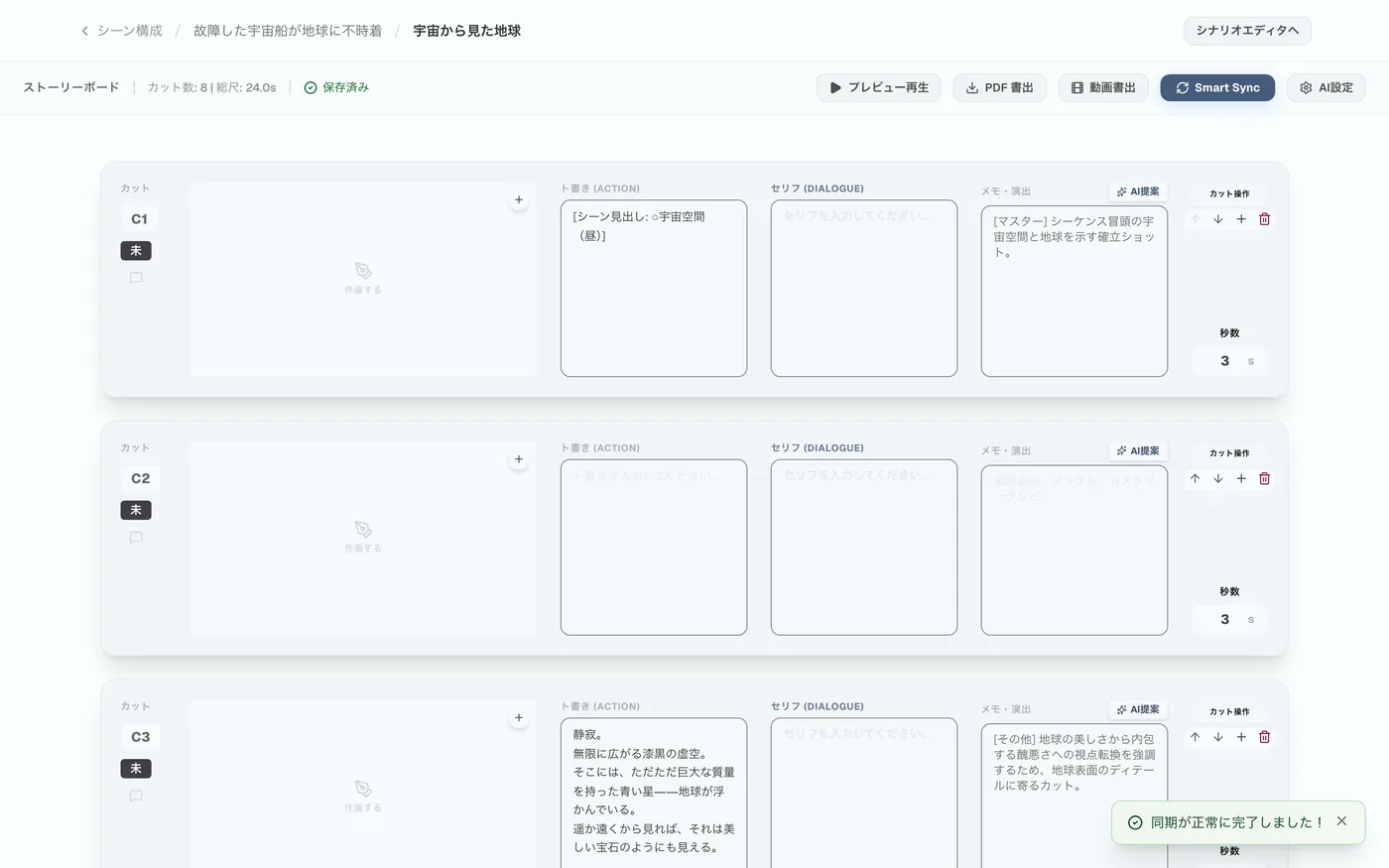Open the シナリオエディタへ button
The image size is (1389, 868).
point(1247,31)
